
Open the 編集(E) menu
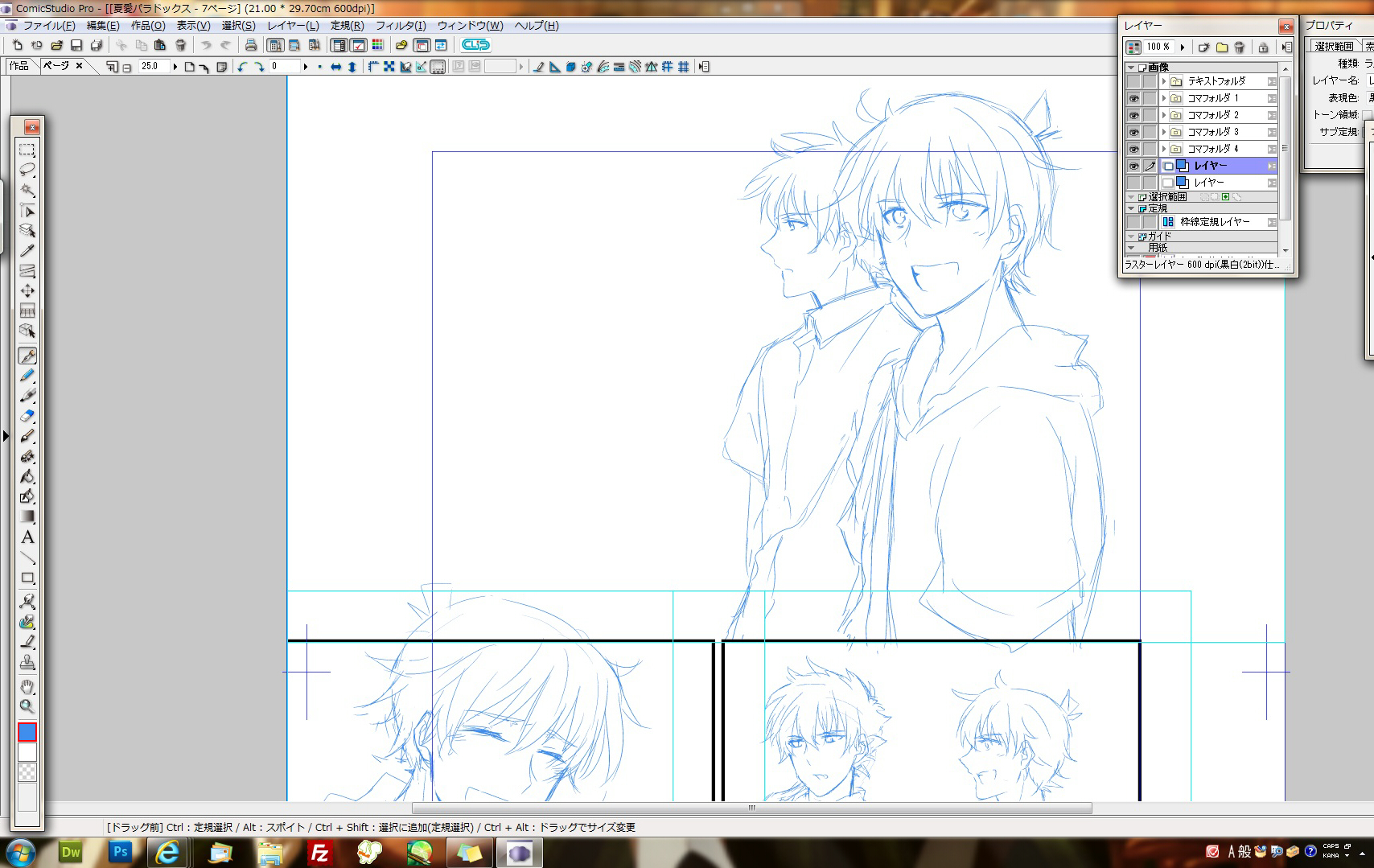pyautogui.click(x=103, y=26)
